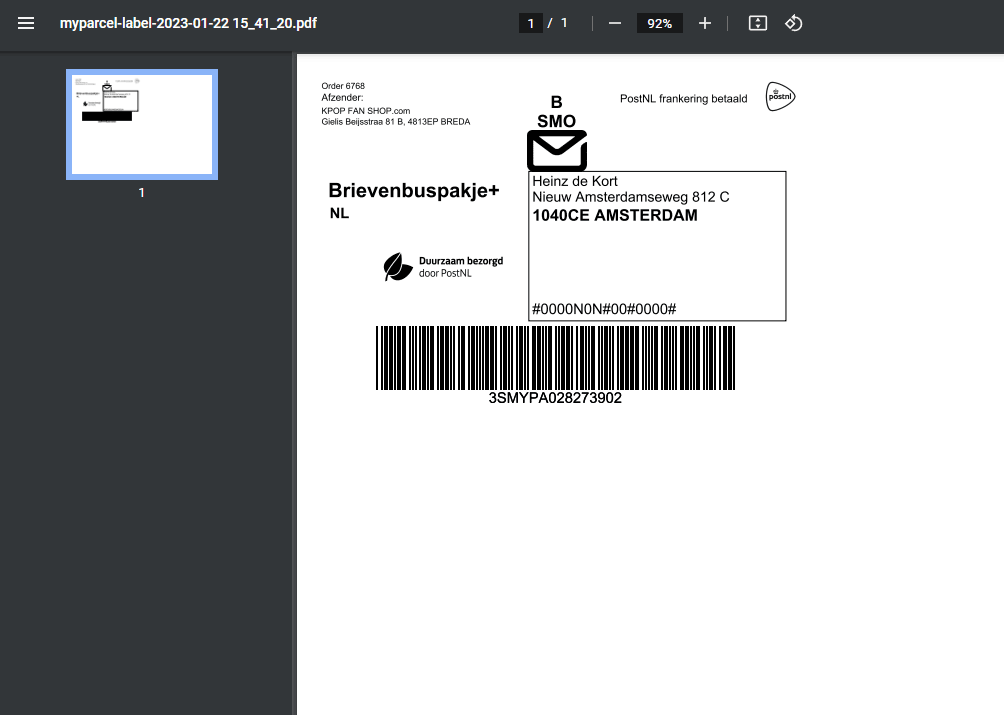Viewport: 1004px width, 715px height.
Task: Click the 'Duurzaam bezorgd' text
Action: point(461,261)
